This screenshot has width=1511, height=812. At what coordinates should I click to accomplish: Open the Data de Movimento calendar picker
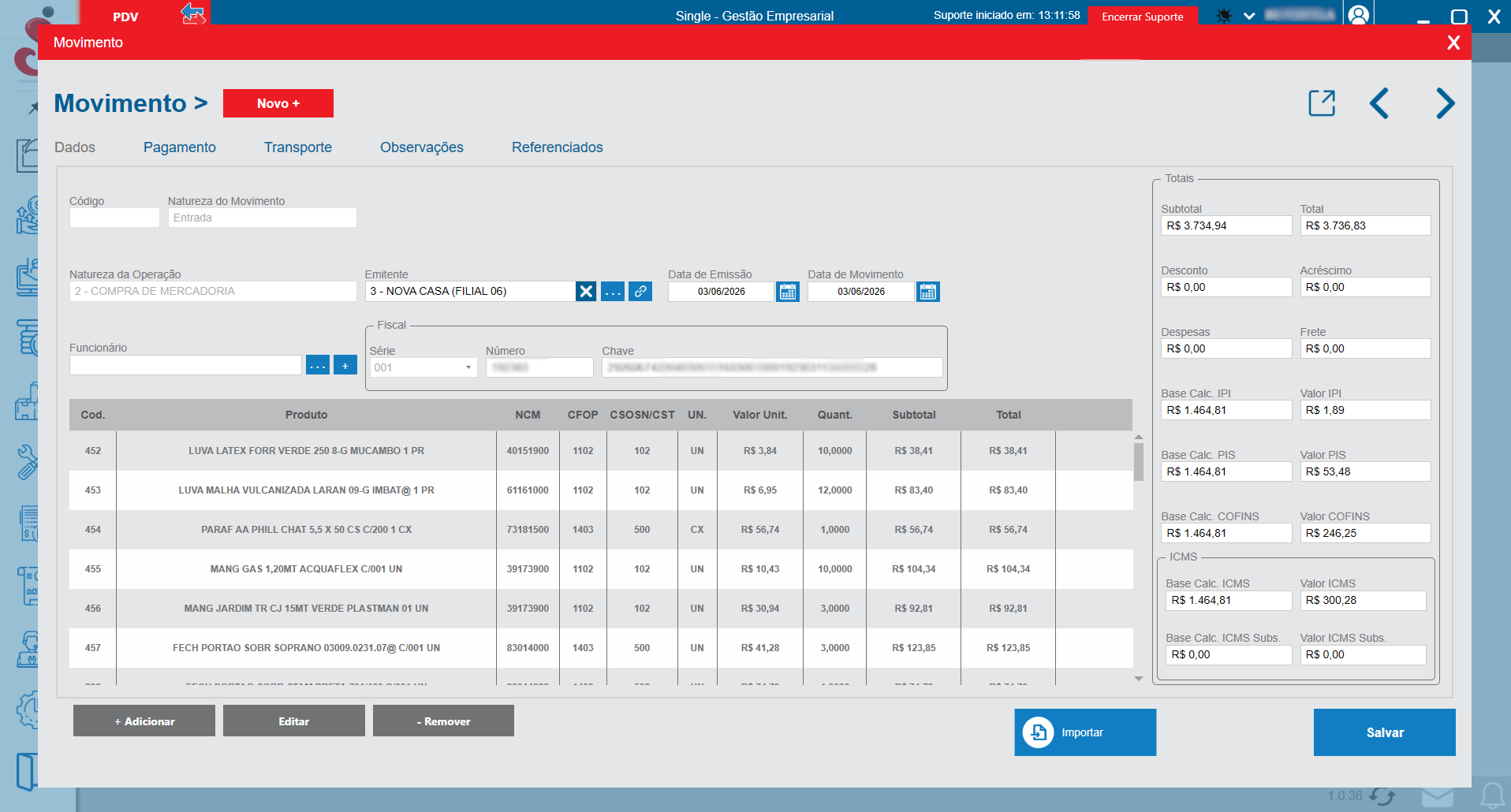click(927, 292)
